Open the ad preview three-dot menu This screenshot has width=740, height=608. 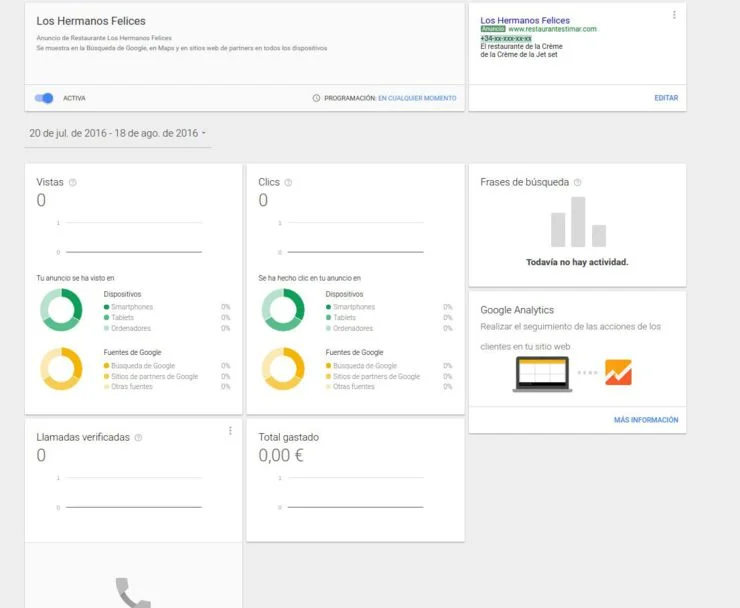674,15
